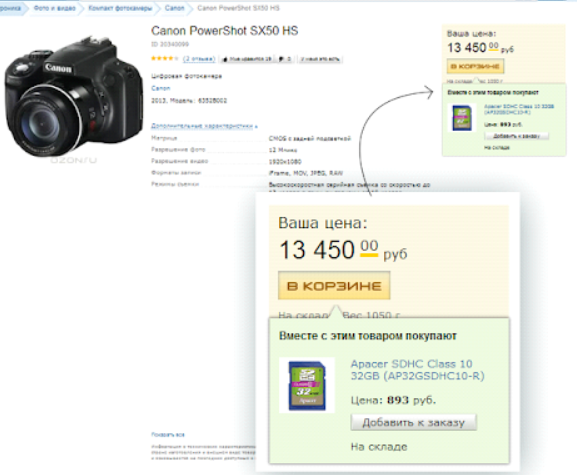Screen dimensions: 577x475
Task: Click the Canon camera product image
Action: [x=74, y=98]
